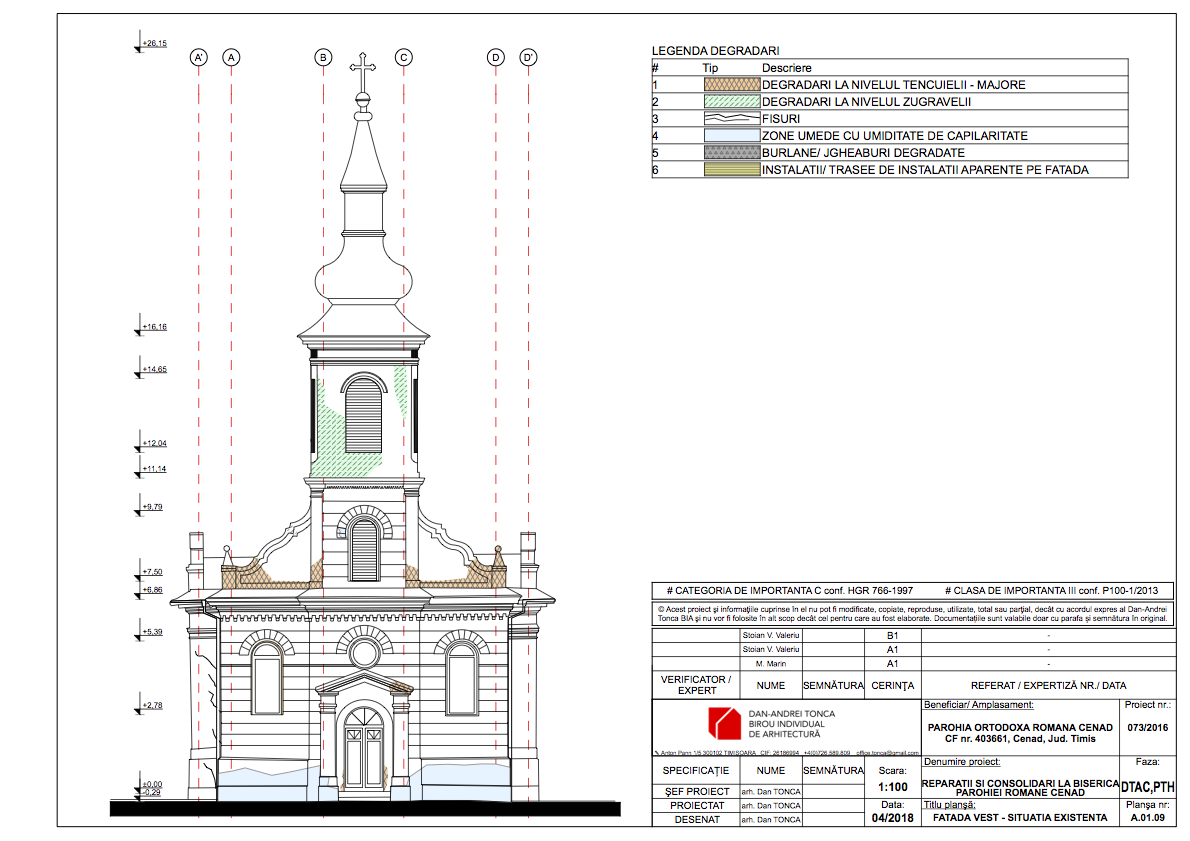The width and height of the screenshot is (1190, 841).
Task: Click the brown hatch swatch for major plaster degradation
Action: [x=731, y=85]
